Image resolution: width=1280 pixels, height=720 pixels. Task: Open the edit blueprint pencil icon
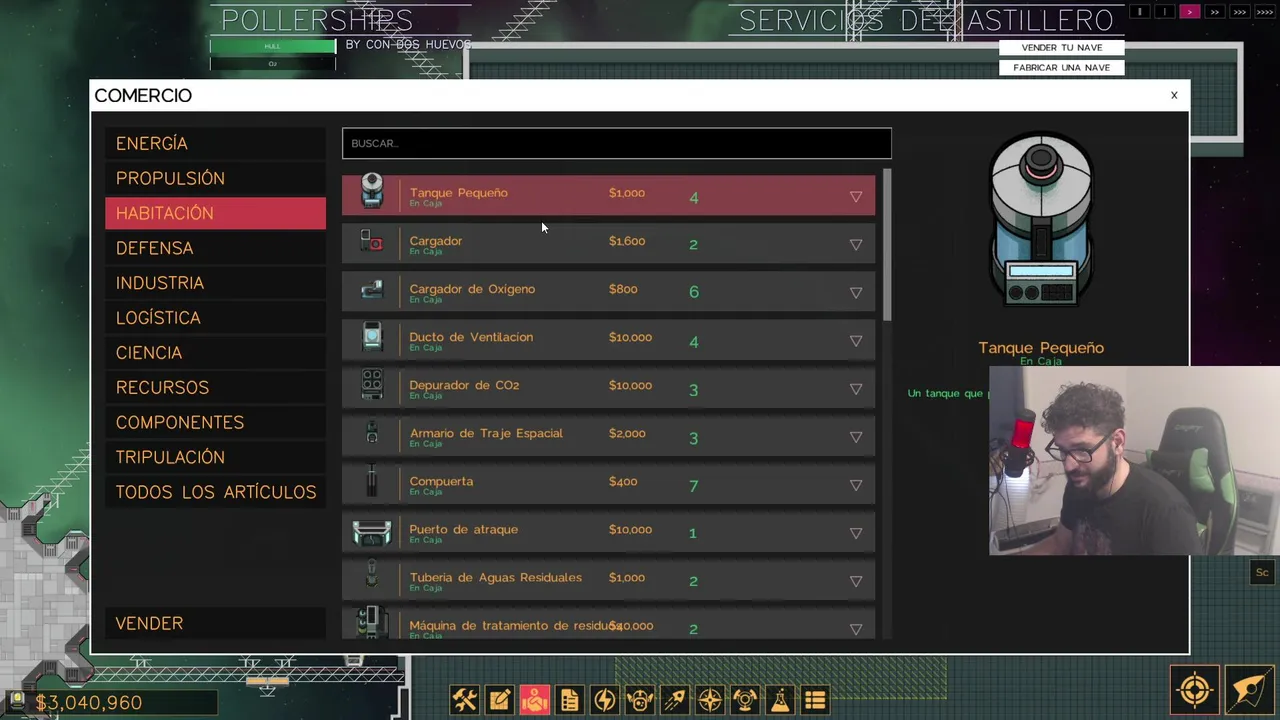pyautogui.click(x=500, y=700)
